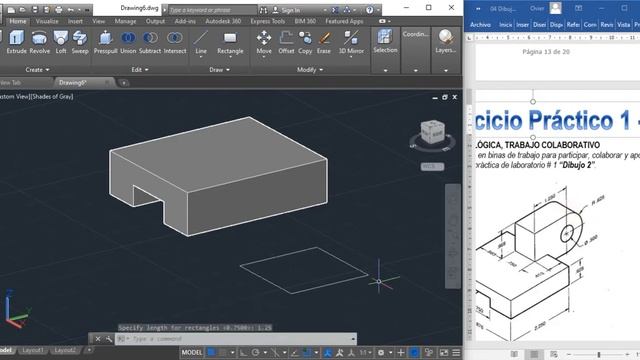Toggle MODEL space button

pos(192,352)
